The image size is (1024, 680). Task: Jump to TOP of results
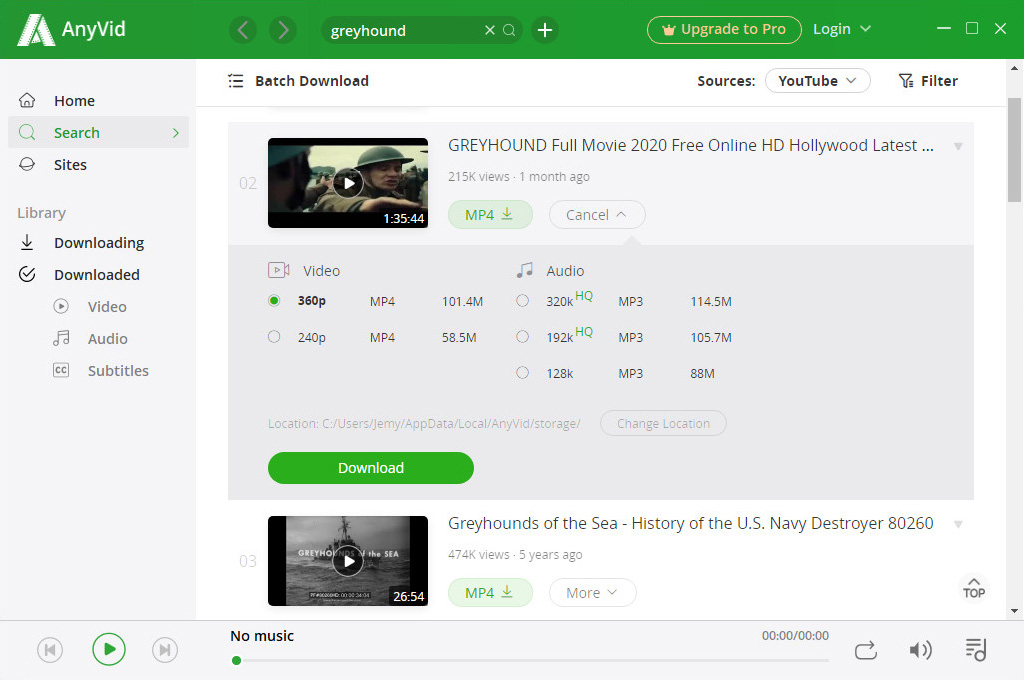(x=974, y=588)
